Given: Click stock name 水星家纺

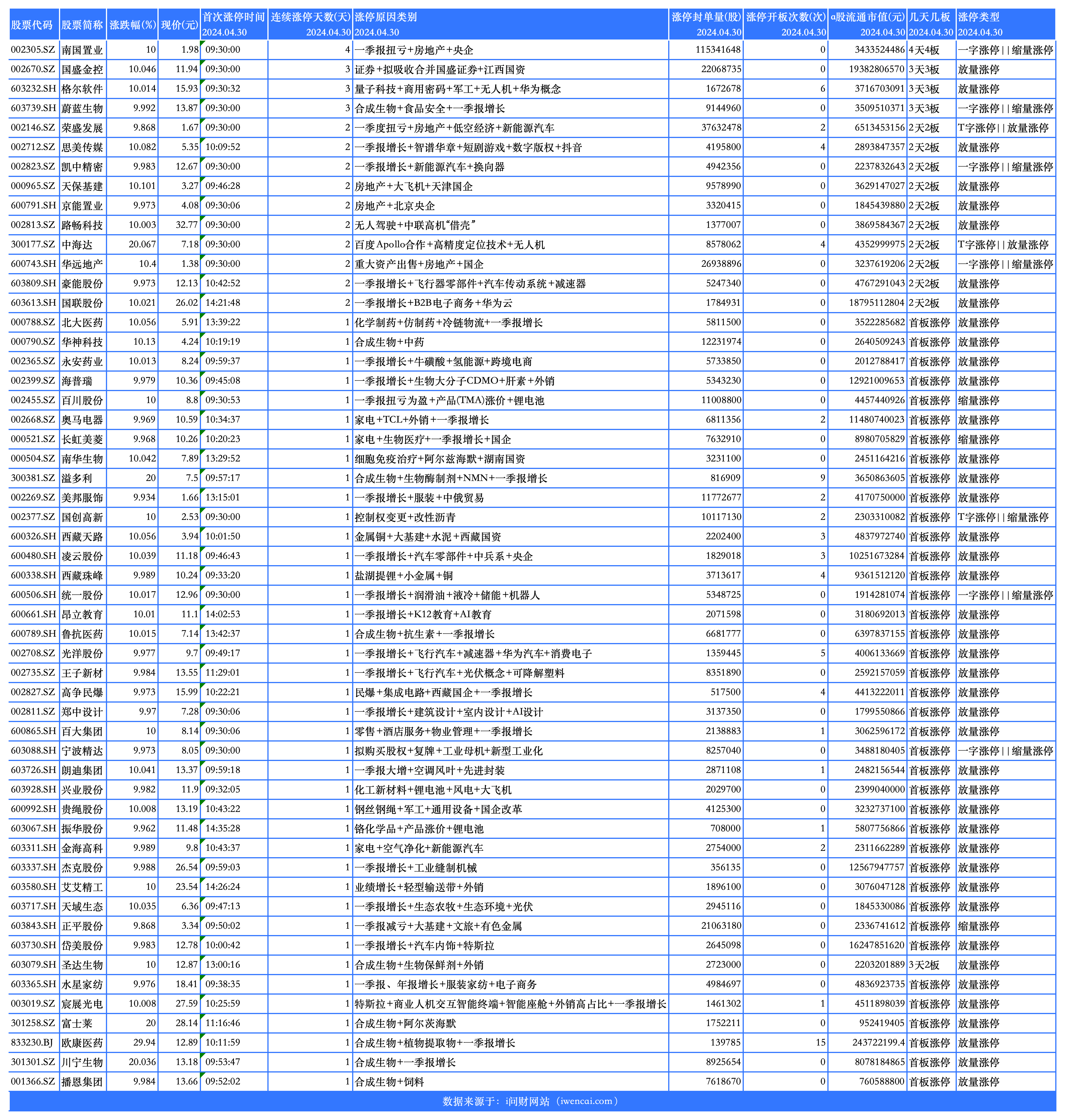Looking at the screenshot, I should click(82, 984).
